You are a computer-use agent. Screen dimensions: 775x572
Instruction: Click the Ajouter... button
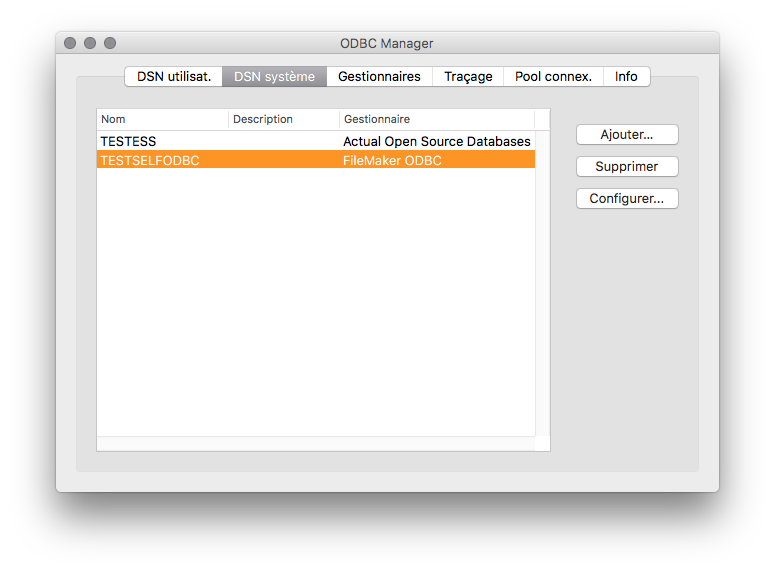pos(627,134)
